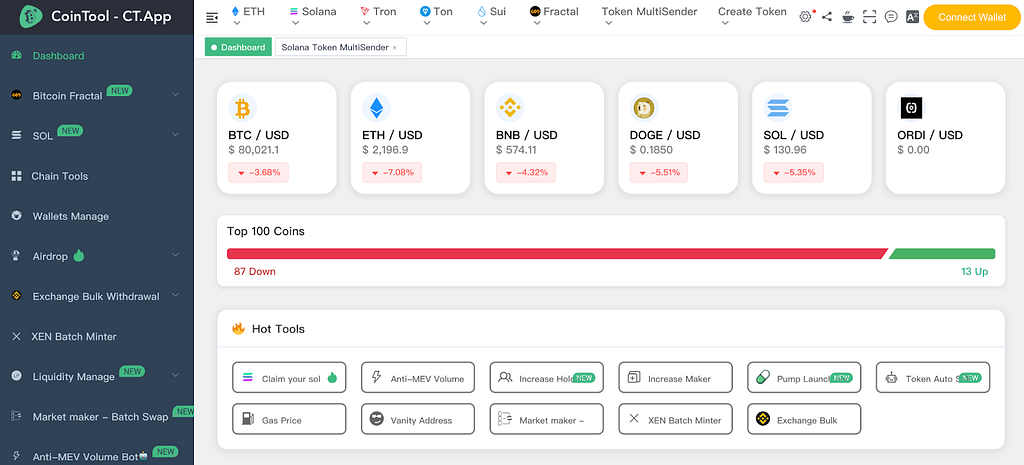
Task: Close the Solana Token MultiSender tab
Action: click(x=394, y=48)
